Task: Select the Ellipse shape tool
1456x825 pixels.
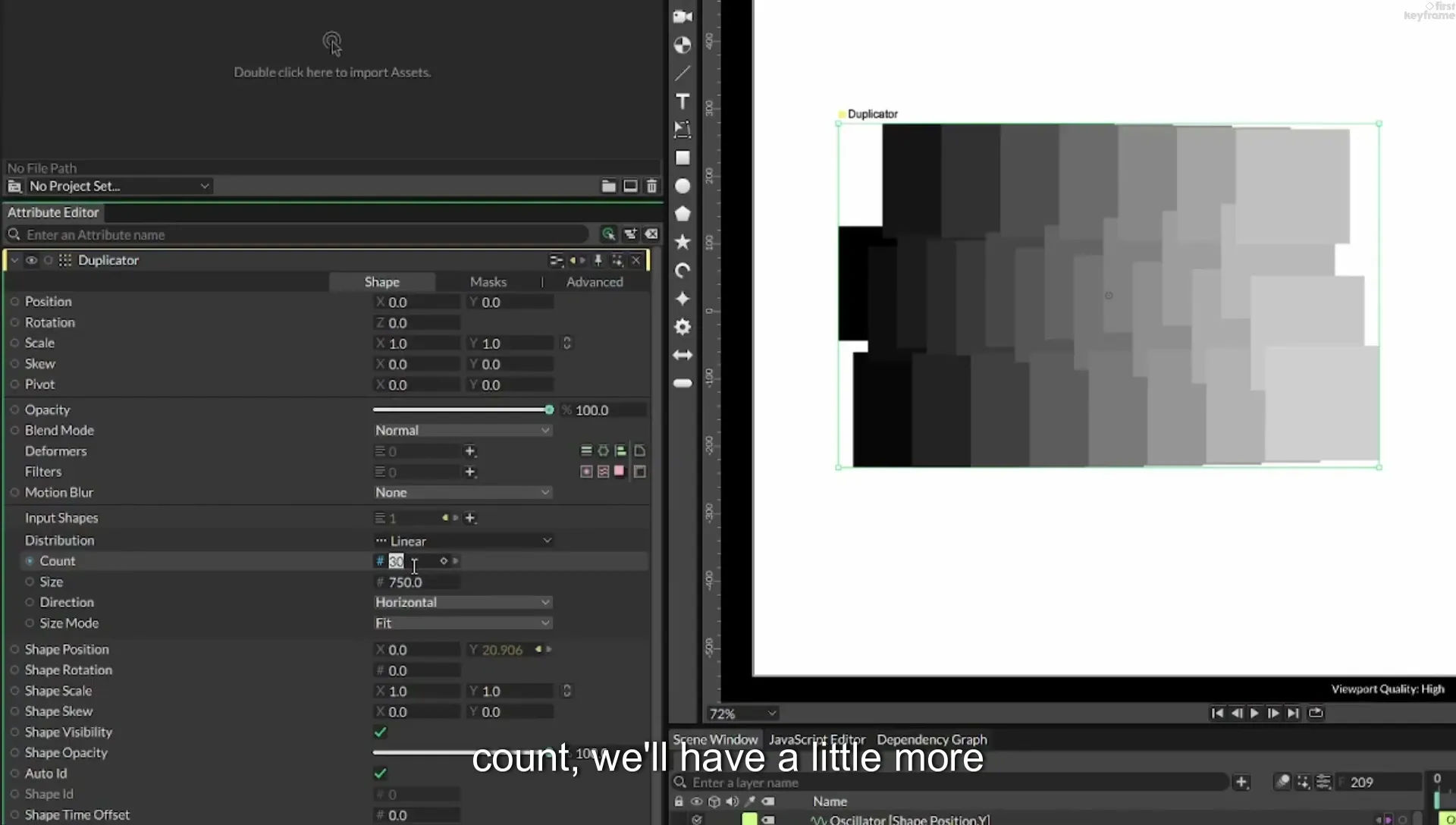Action: (x=682, y=186)
